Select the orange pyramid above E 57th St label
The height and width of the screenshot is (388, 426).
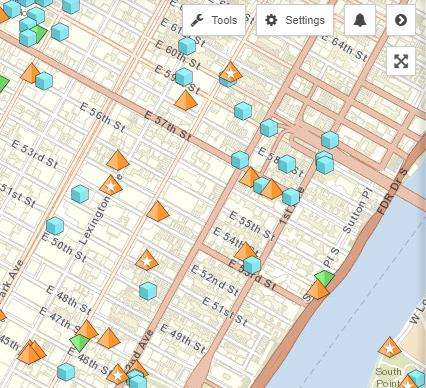click(186, 100)
